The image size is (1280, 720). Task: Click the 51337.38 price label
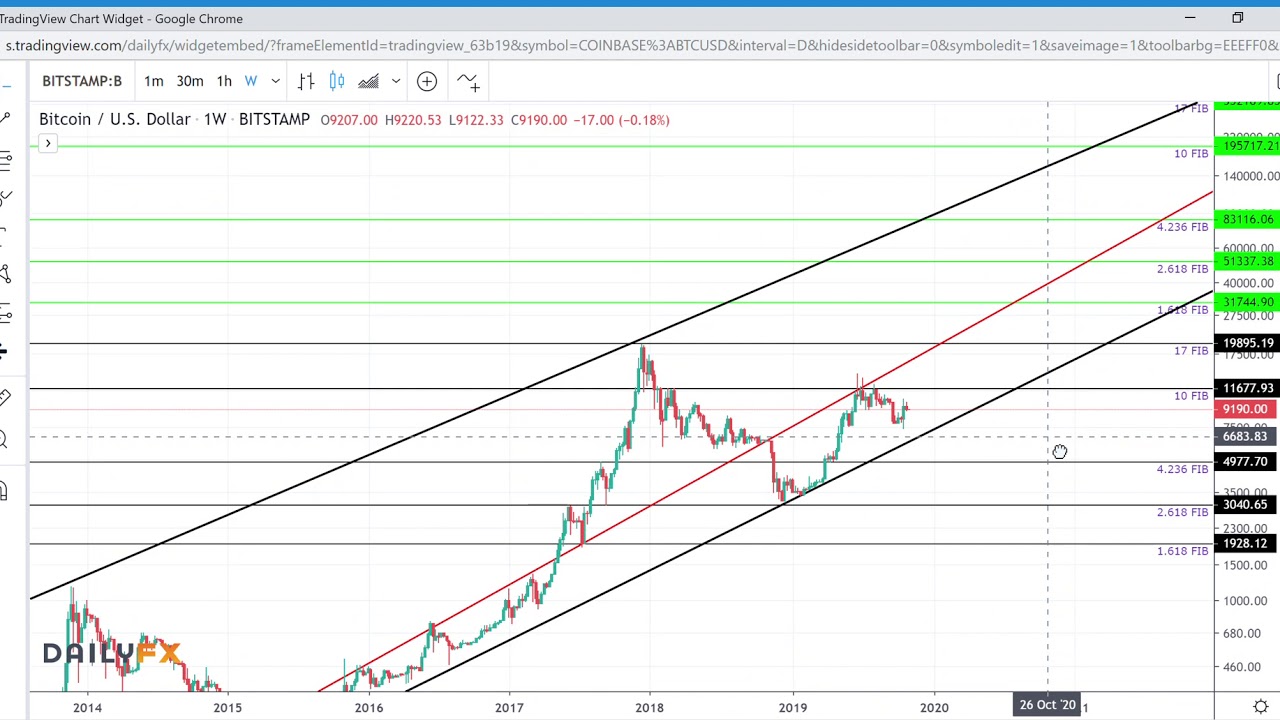(x=1248, y=261)
